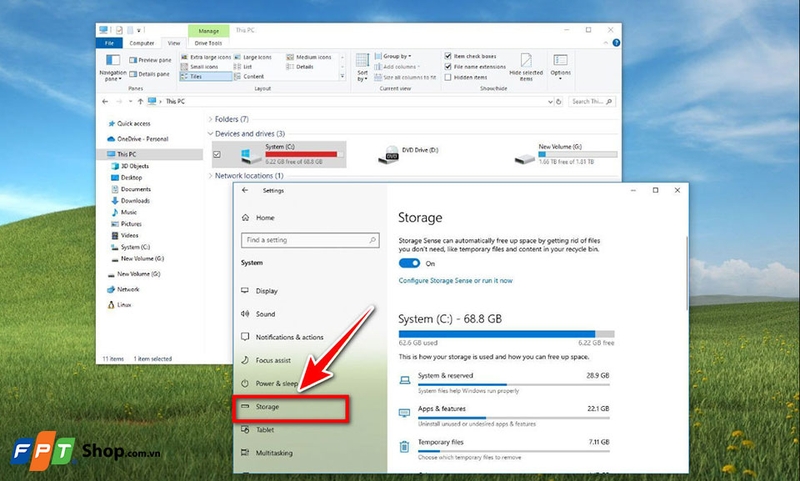Open address bar history dropdown

tap(550, 102)
